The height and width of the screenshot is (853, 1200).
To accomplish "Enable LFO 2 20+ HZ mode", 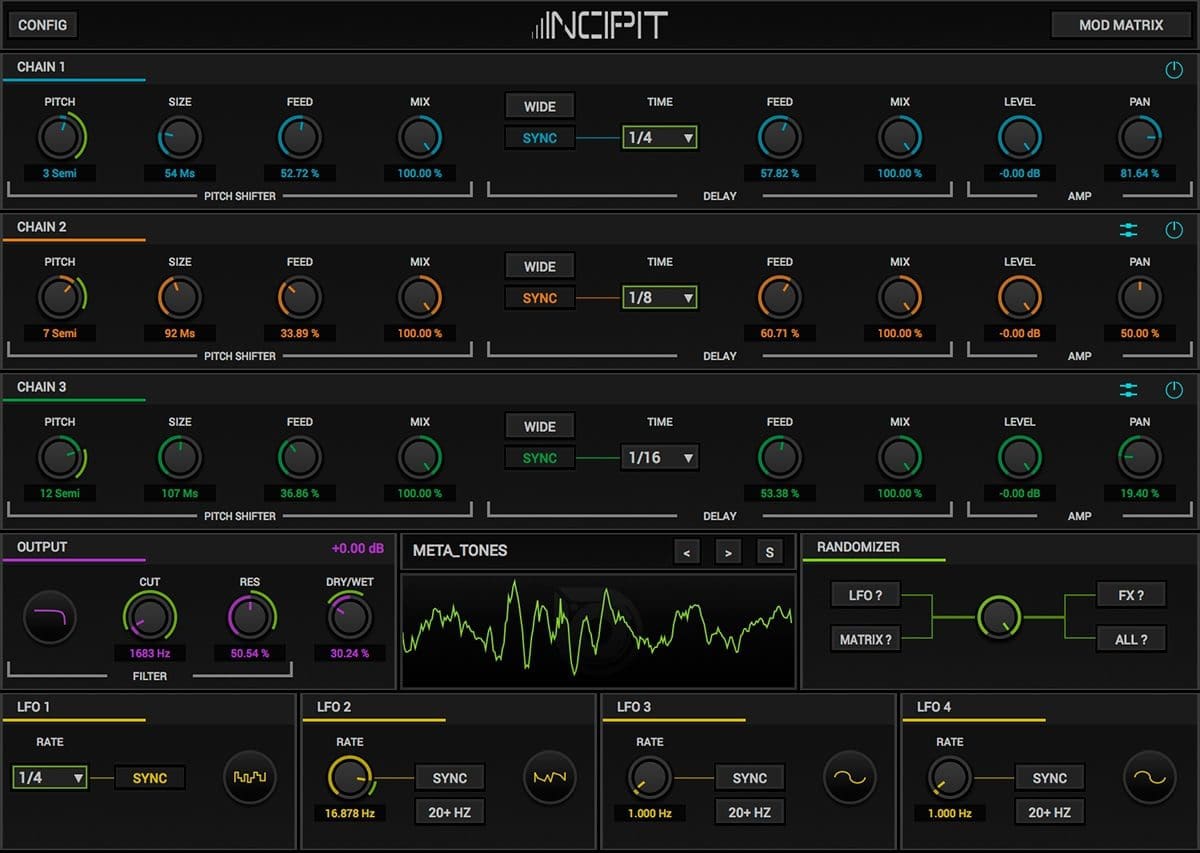I will click(x=450, y=812).
